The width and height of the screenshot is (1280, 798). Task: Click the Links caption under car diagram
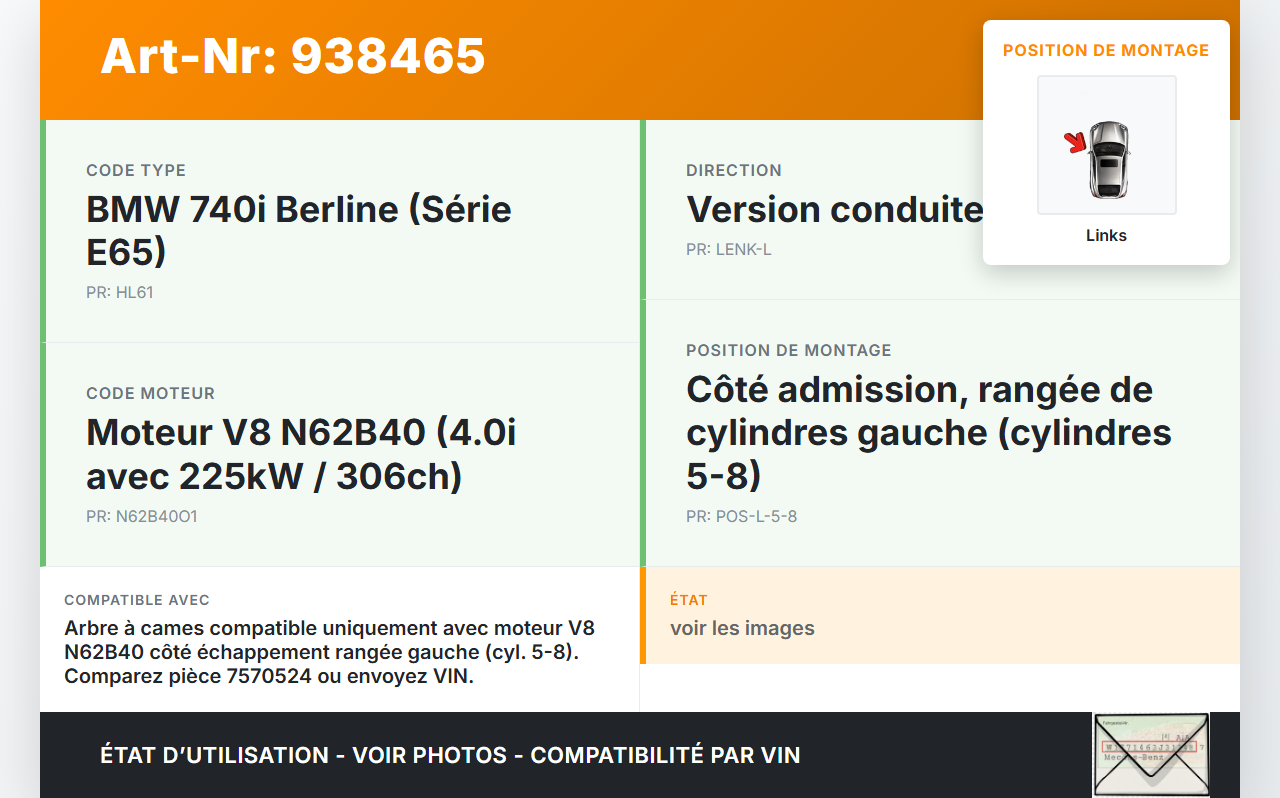coord(1106,236)
